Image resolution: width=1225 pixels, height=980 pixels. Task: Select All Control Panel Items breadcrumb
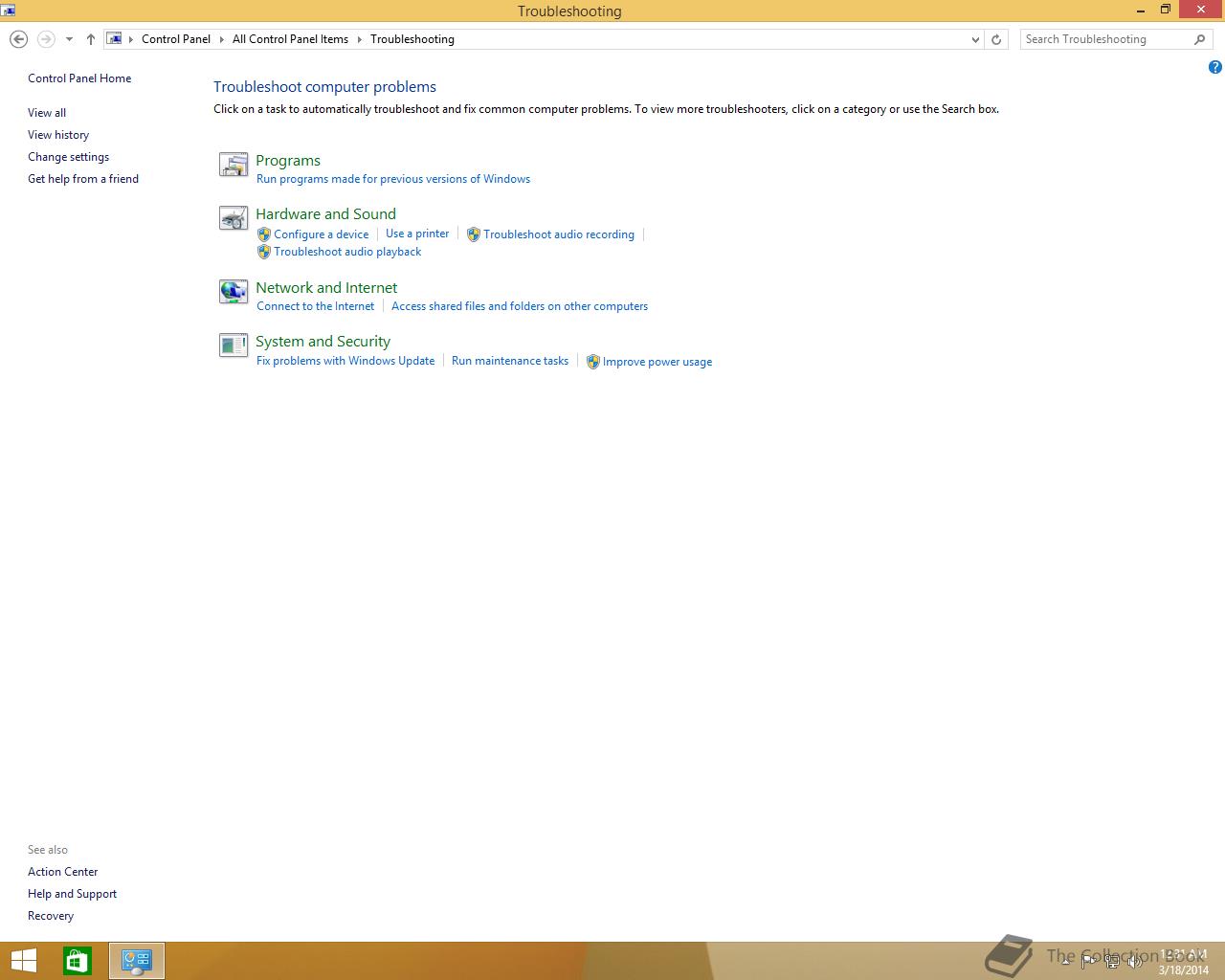290,39
